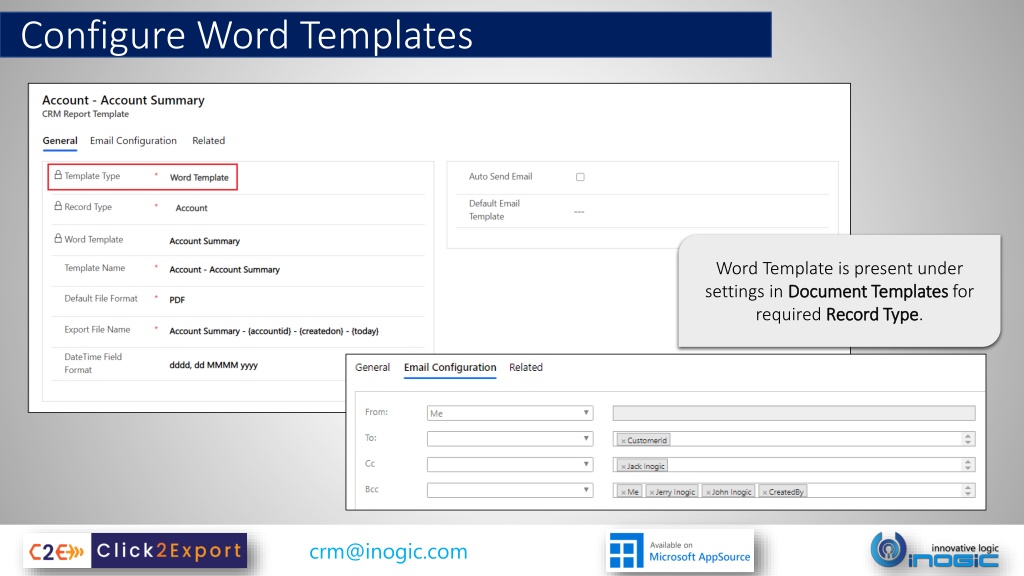Click the crm@inogic.com email link
This screenshot has width=1024, height=576.
coord(389,551)
